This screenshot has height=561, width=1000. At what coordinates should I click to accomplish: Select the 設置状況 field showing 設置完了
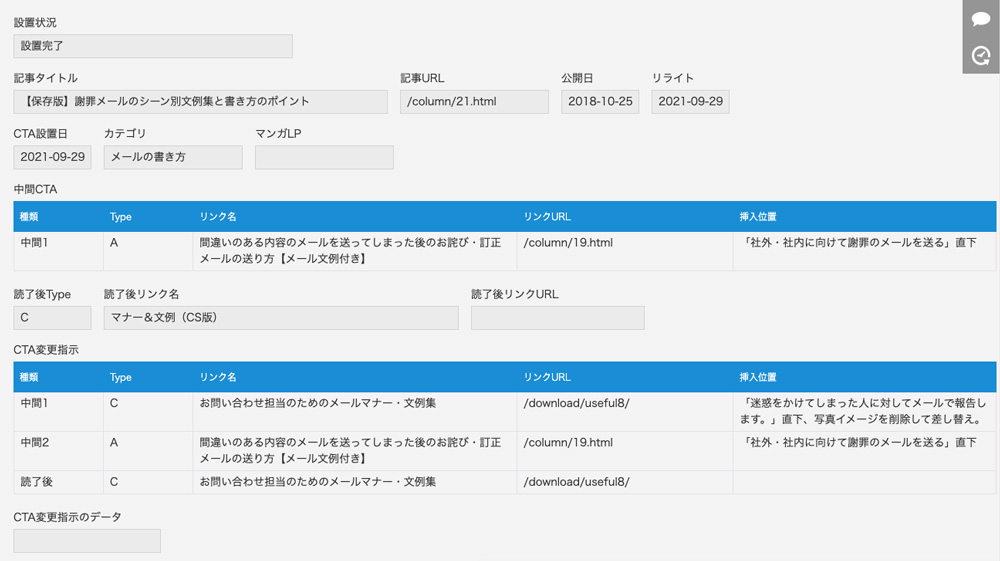pos(153,46)
